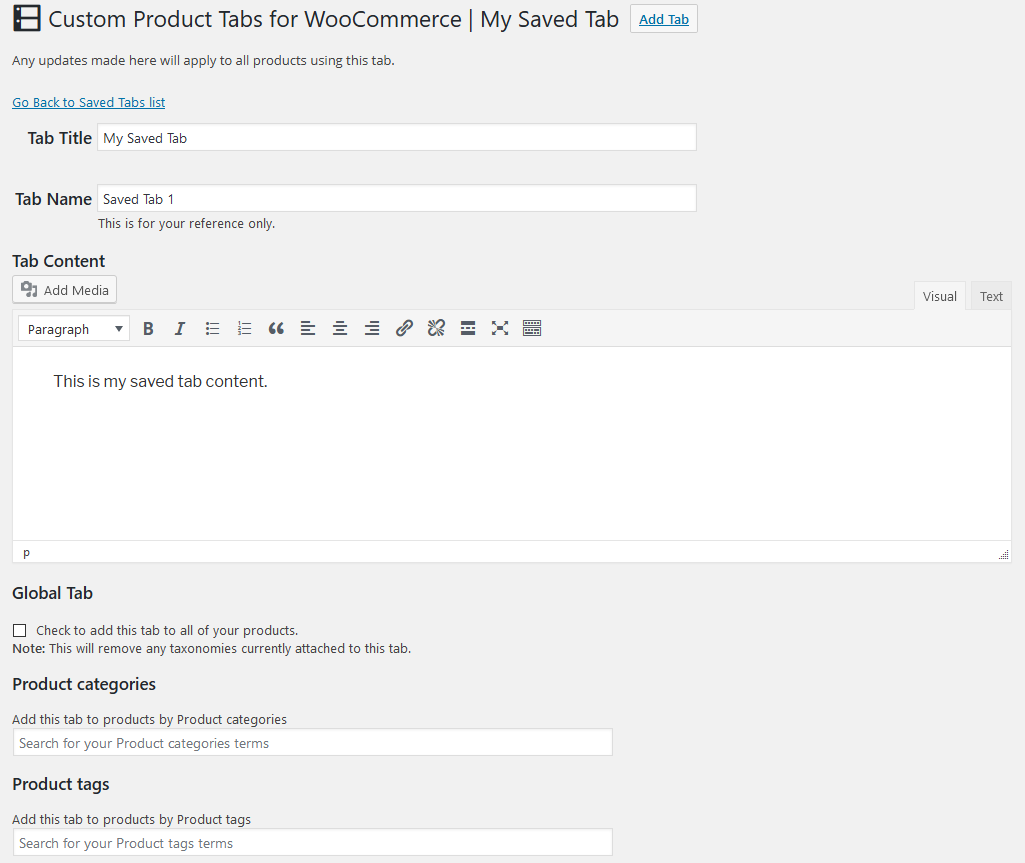Click the Product categories search field
Viewport: 1025px width, 863px height.
[312, 743]
